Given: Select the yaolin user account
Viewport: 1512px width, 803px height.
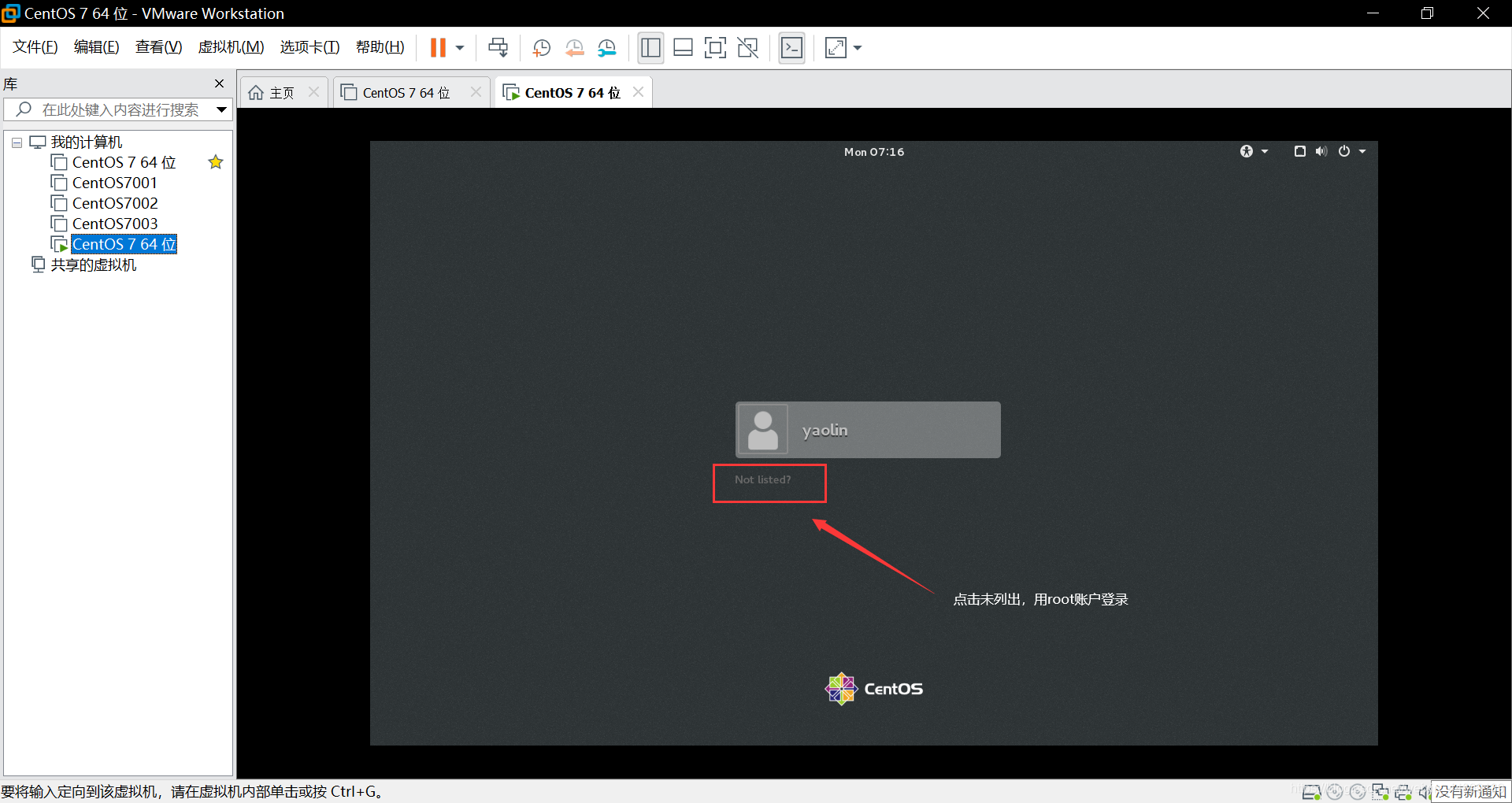Looking at the screenshot, I should [868, 430].
